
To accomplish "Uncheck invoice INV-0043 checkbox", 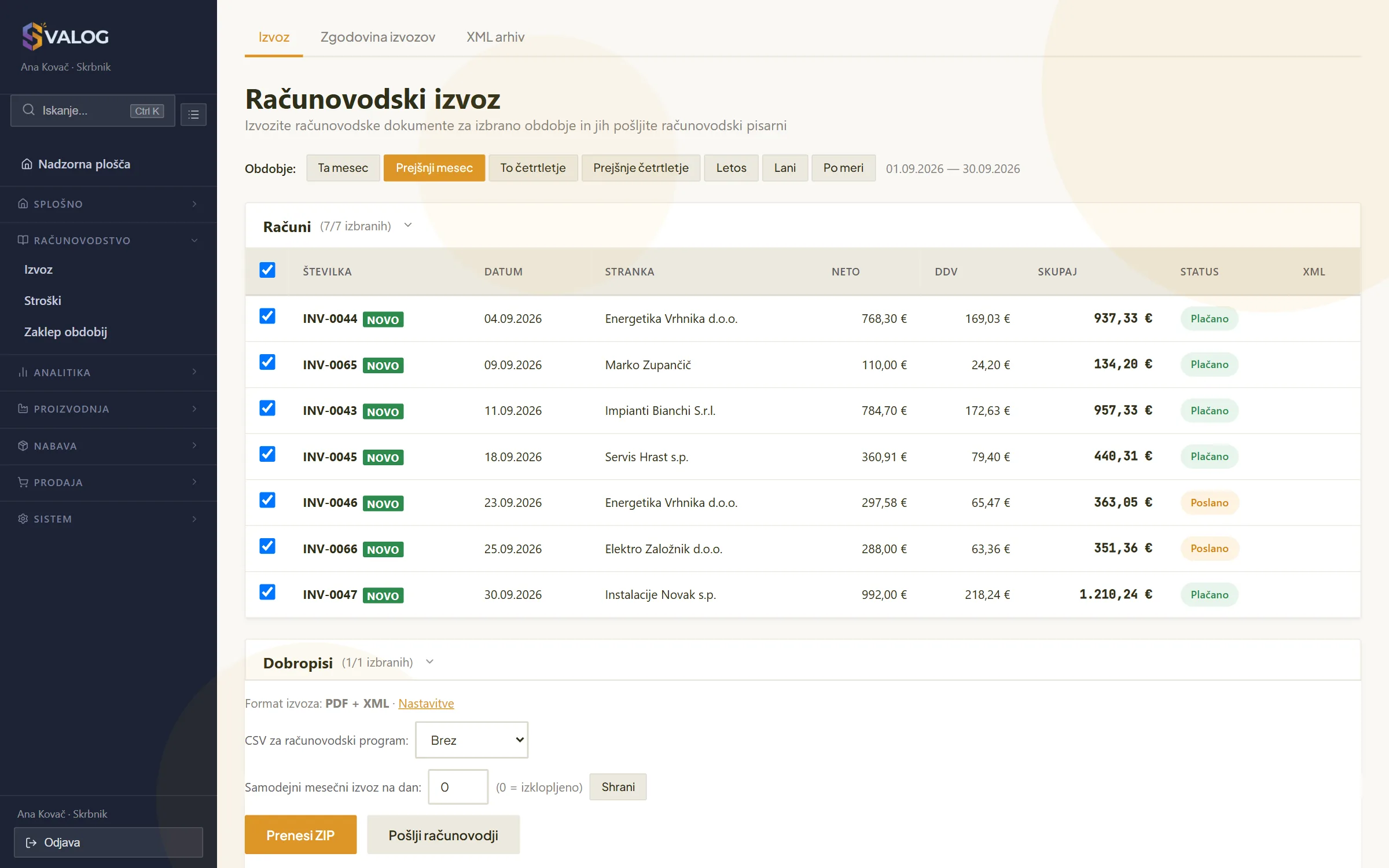I will (267, 408).
